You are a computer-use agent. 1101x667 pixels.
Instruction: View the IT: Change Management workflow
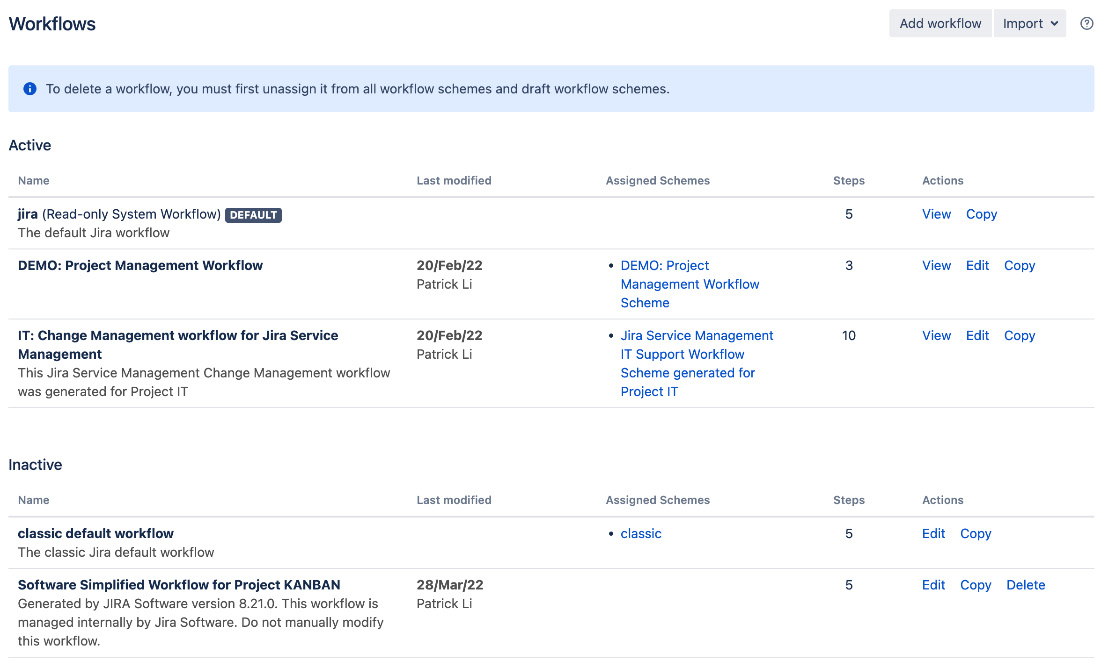coord(936,335)
